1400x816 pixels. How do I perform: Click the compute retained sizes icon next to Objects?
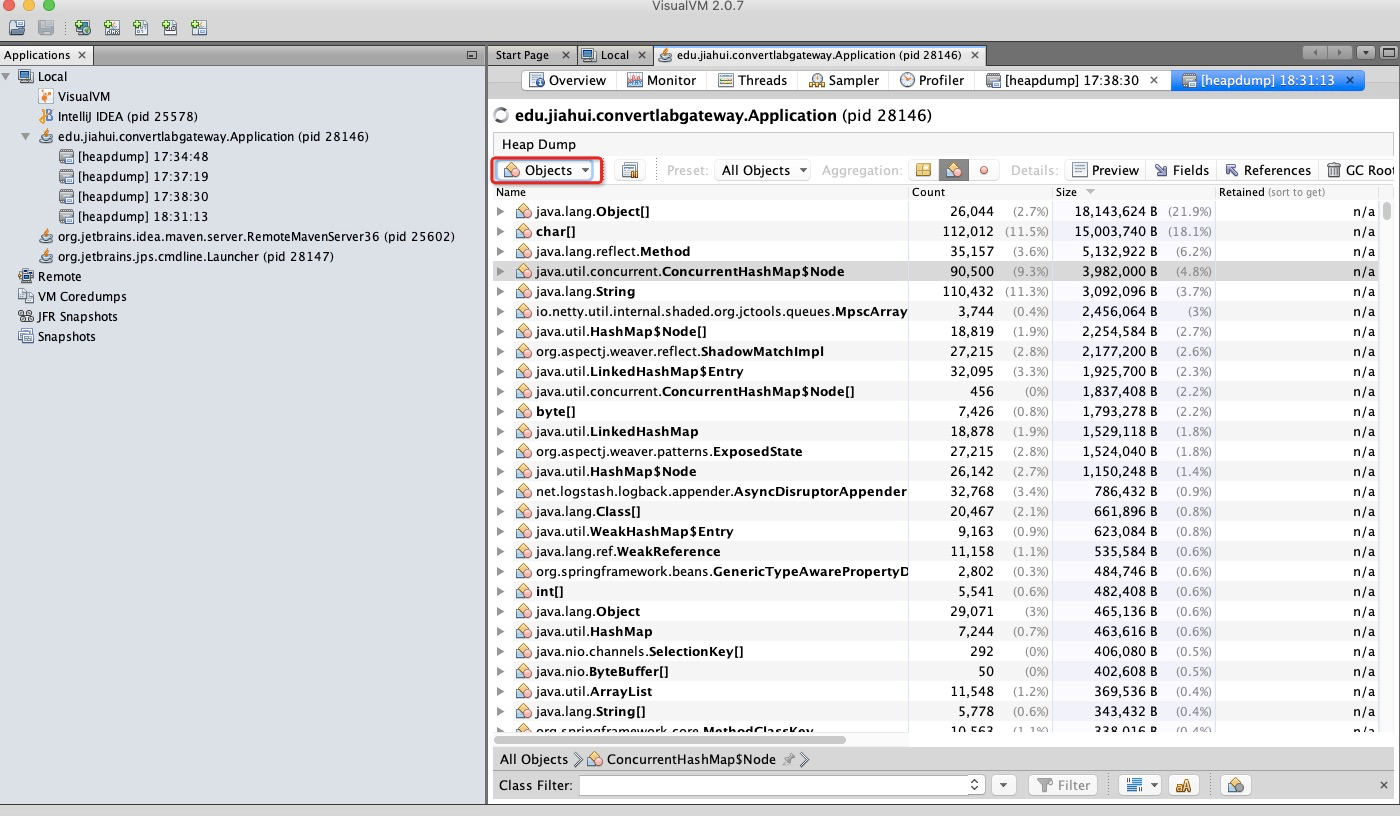(629, 170)
